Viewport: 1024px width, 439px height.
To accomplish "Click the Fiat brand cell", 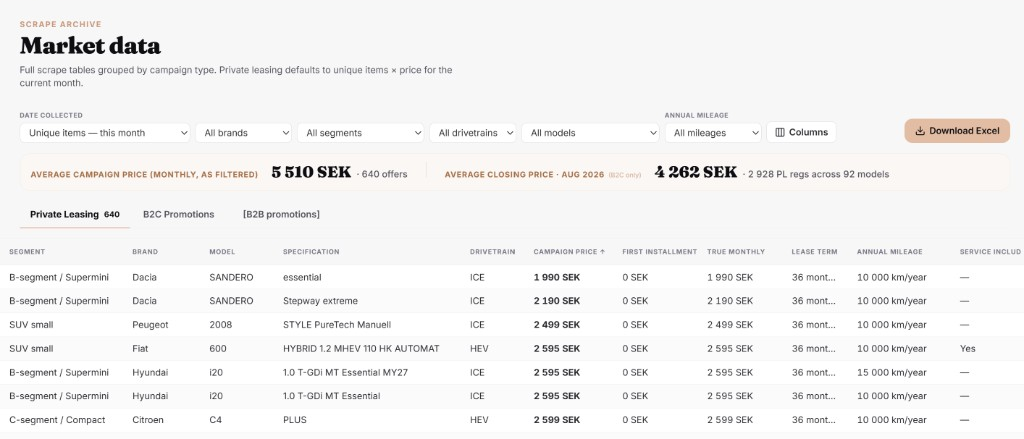I will [138, 349].
